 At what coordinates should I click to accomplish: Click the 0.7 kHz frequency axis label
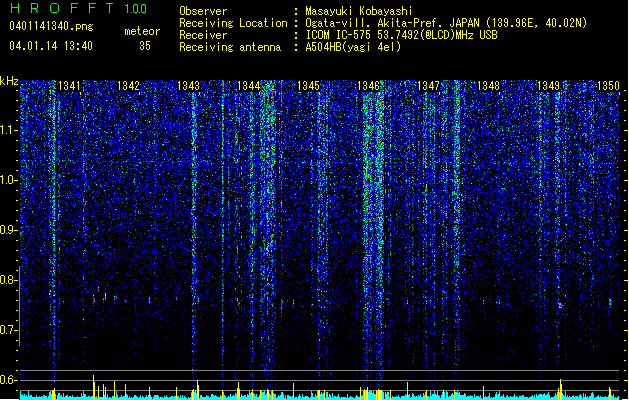[8, 330]
